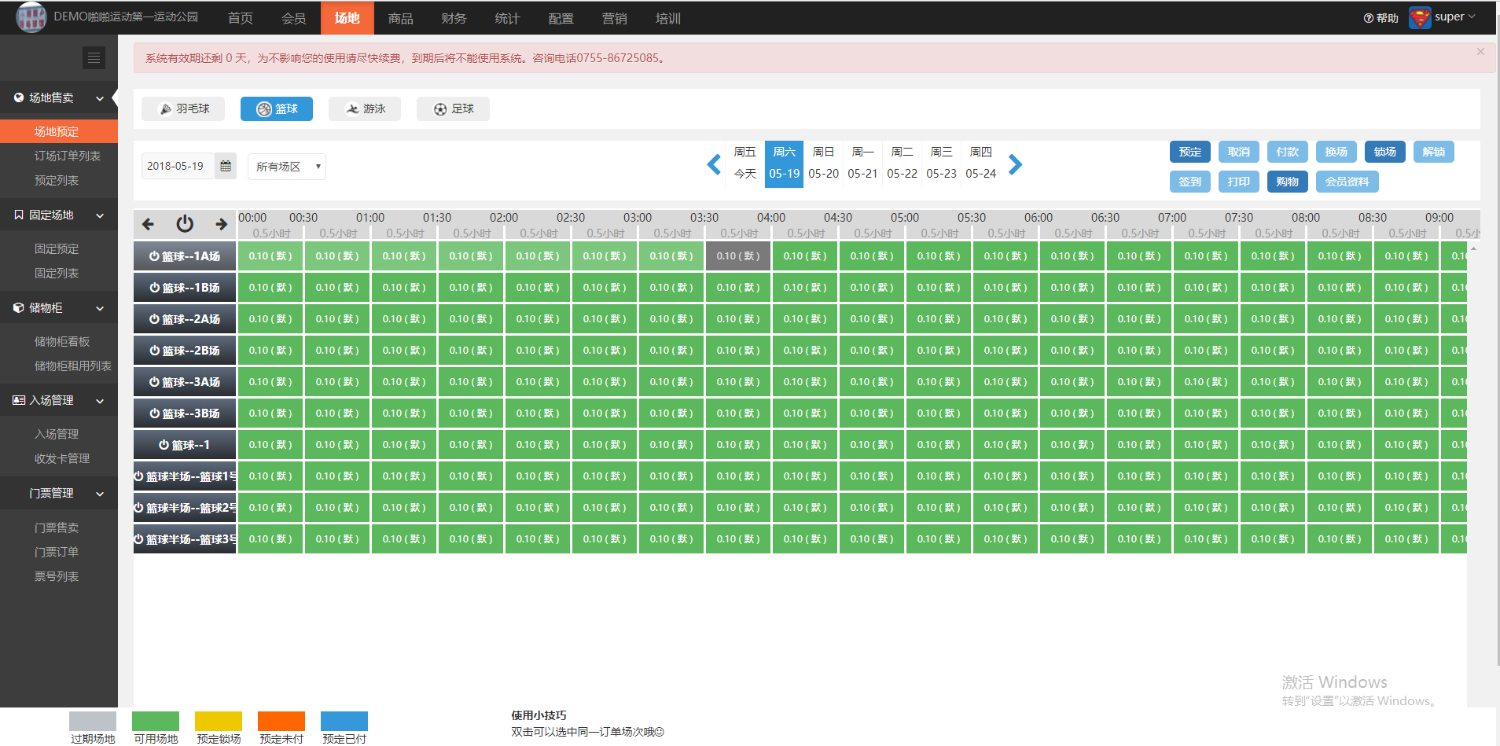Image resolution: width=1500 pixels, height=746 pixels.
Task: Open the 首页 top menu
Action: coord(240,18)
